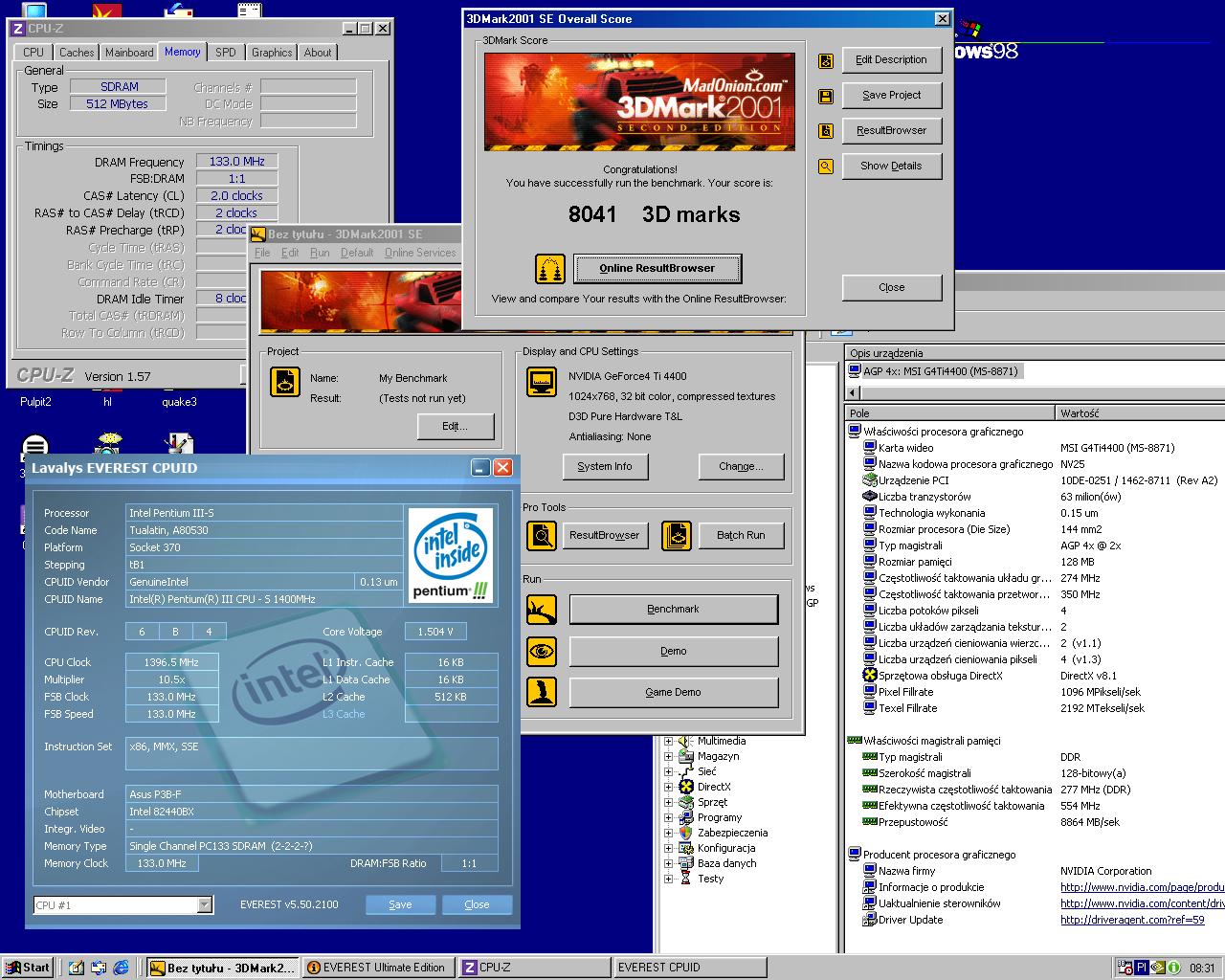Click the DirectX icon in the EVEREST tree
Screen dimensions: 1225x980
click(686, 787)
